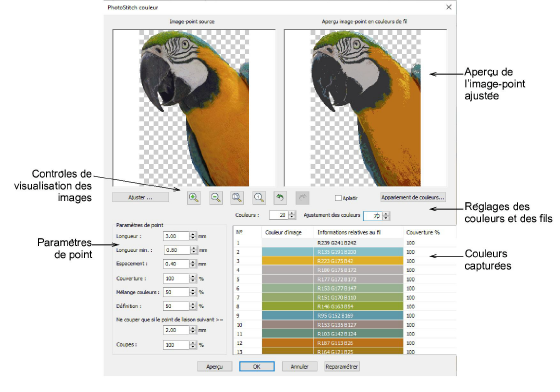This screenshot has height=392, width=560.
Task: Select the brown-grey swatch in row 10
Action: pos(288,325)
